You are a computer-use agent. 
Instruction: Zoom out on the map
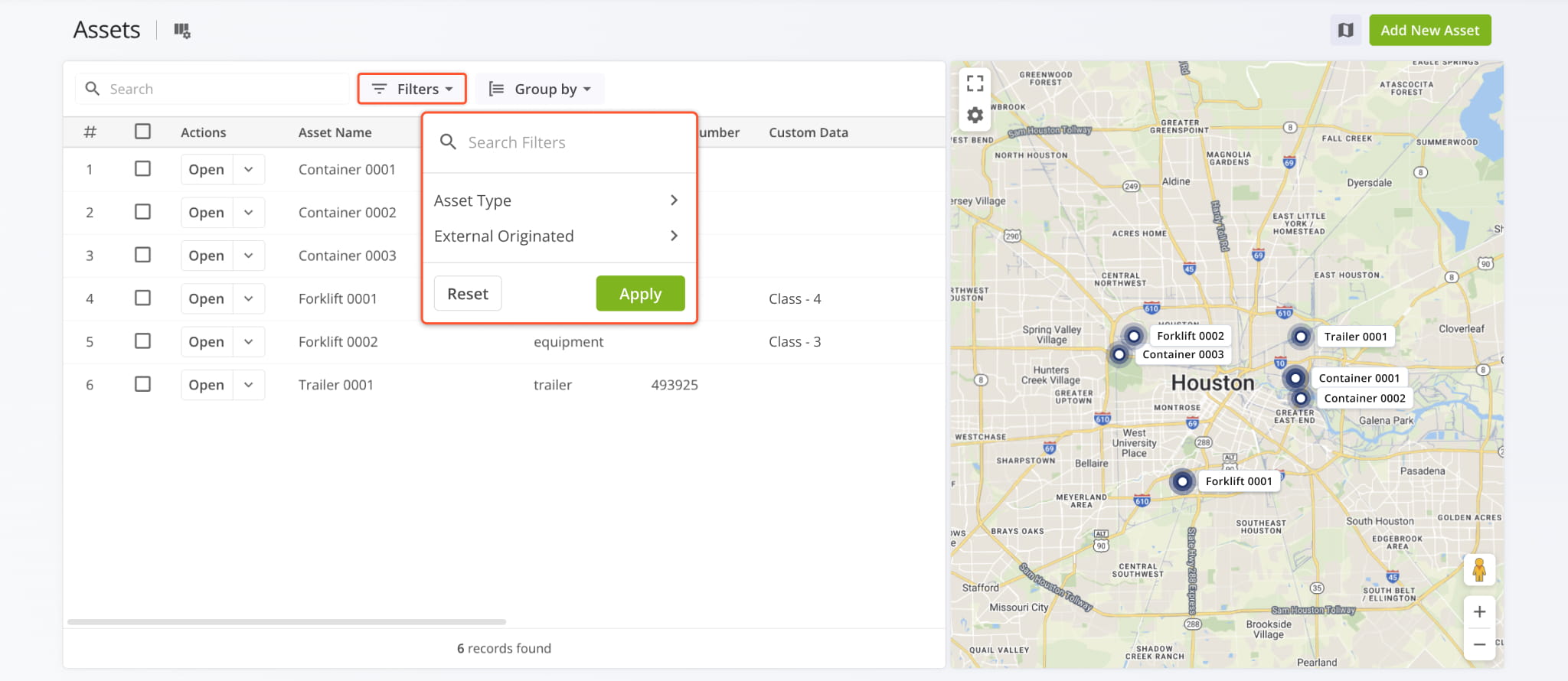(1479, 645)
